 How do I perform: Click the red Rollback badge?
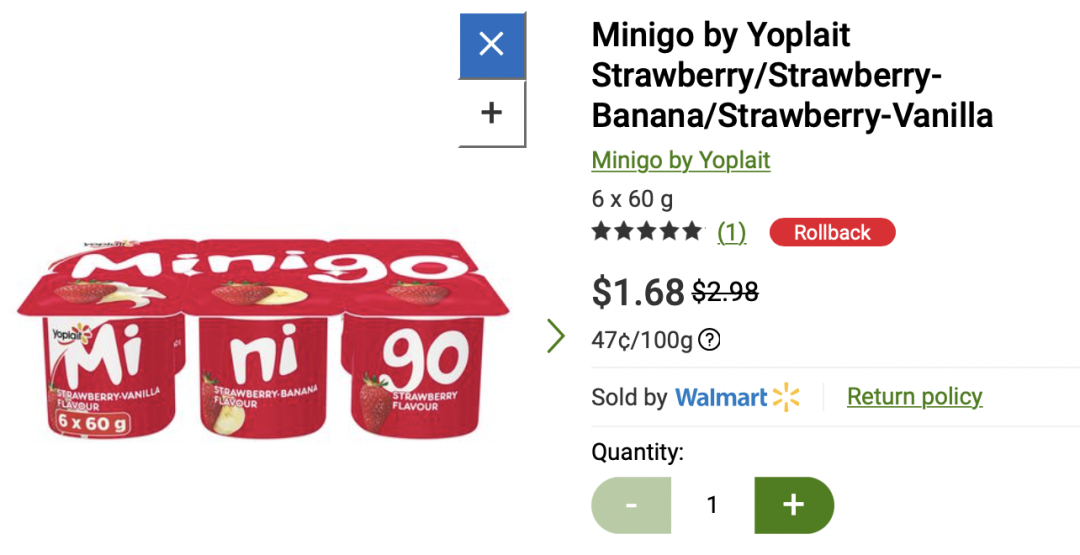[x=832, y=233]
